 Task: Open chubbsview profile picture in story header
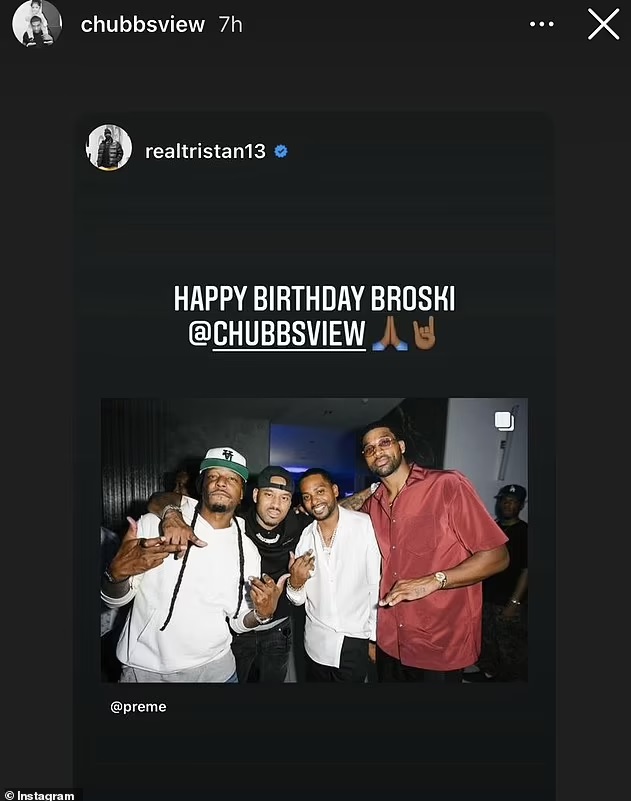[x=37, y=23]
